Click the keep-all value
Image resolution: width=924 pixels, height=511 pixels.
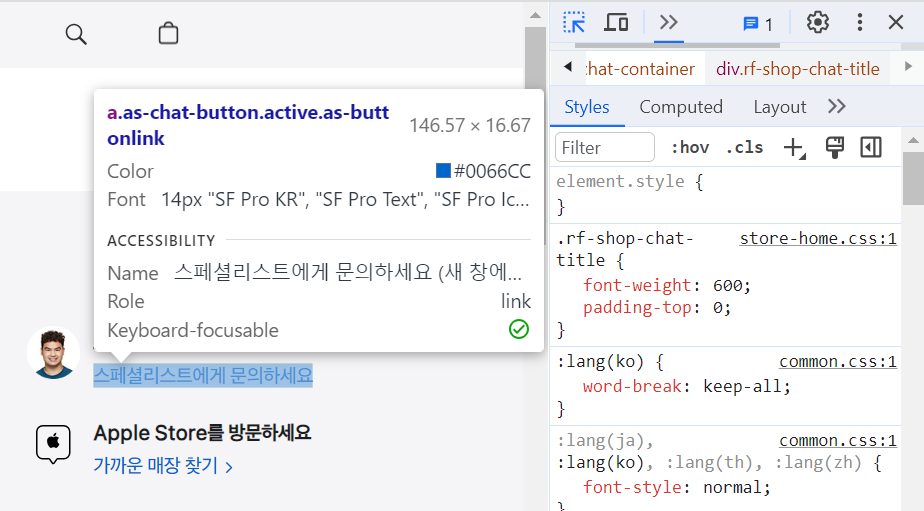point(742,387)
